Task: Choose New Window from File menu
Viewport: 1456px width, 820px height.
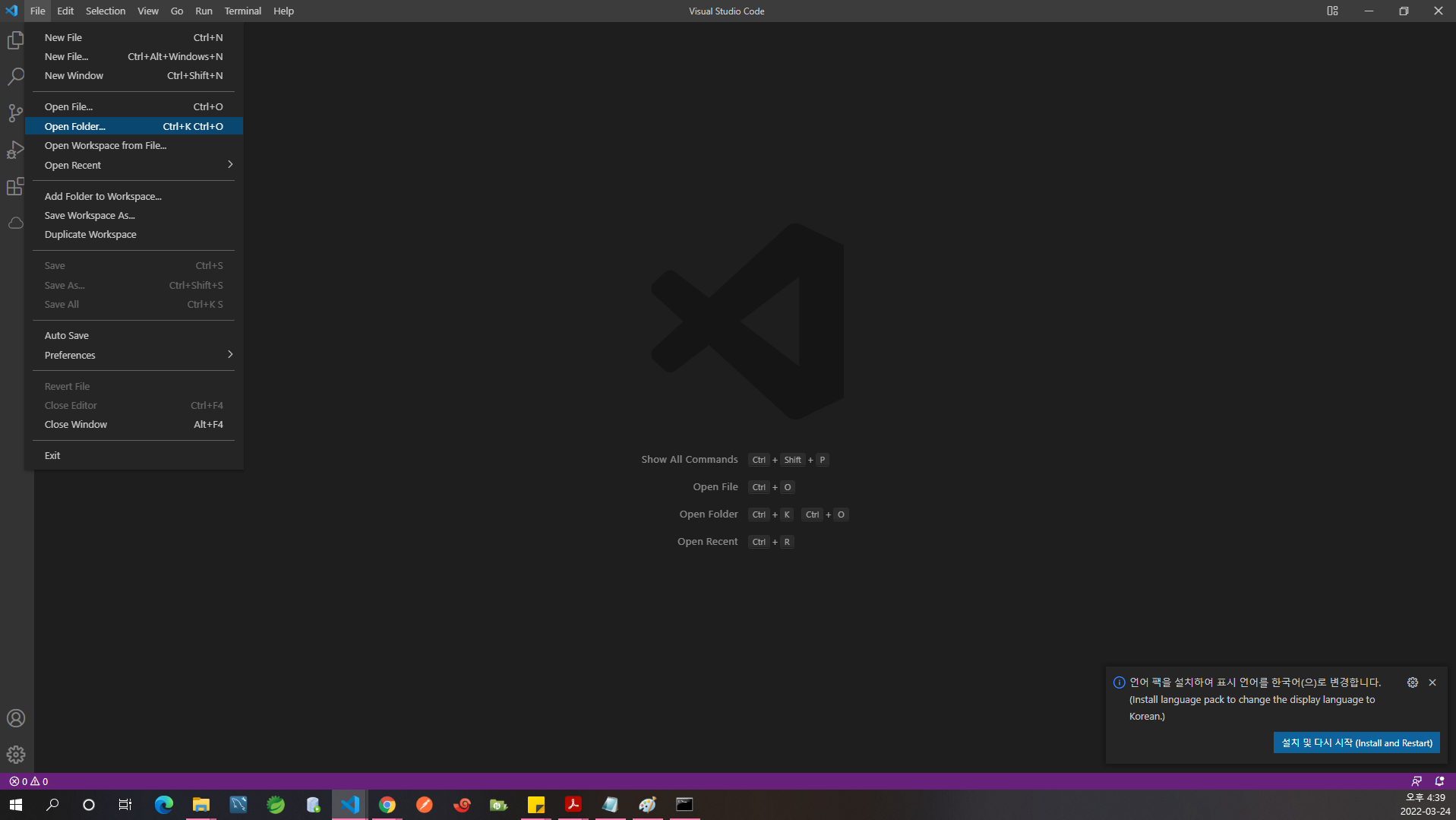Action: 134,75
